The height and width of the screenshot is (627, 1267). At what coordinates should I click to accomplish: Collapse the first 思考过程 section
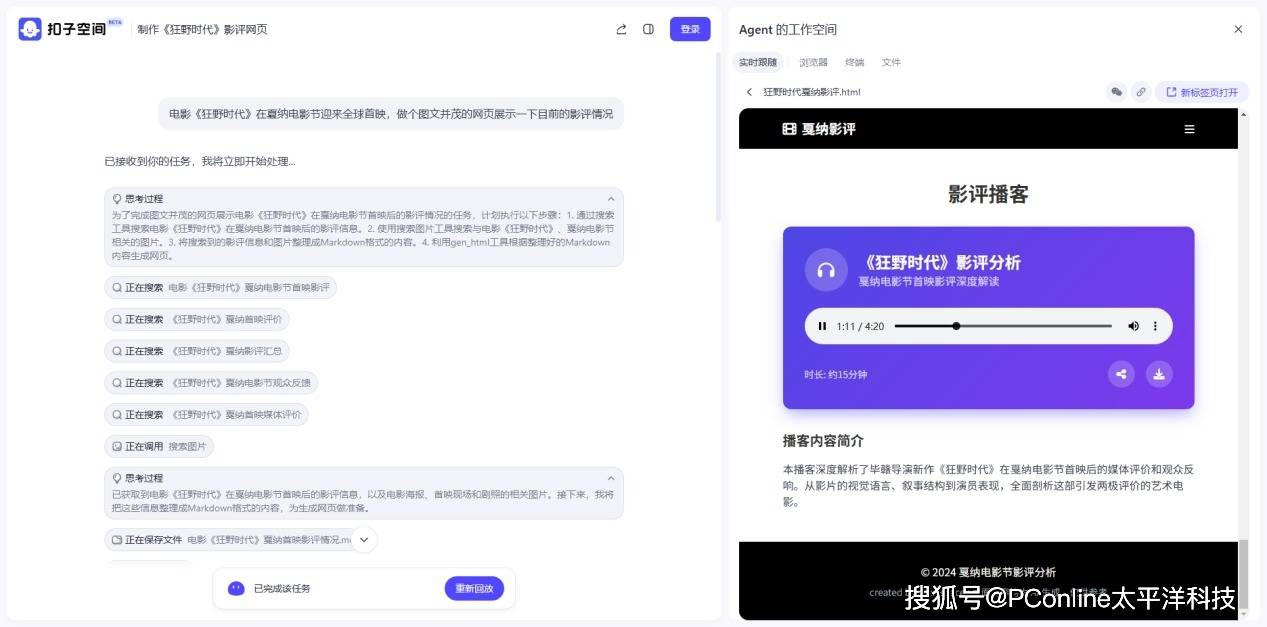pyautogui.click(x=611, y=199)
